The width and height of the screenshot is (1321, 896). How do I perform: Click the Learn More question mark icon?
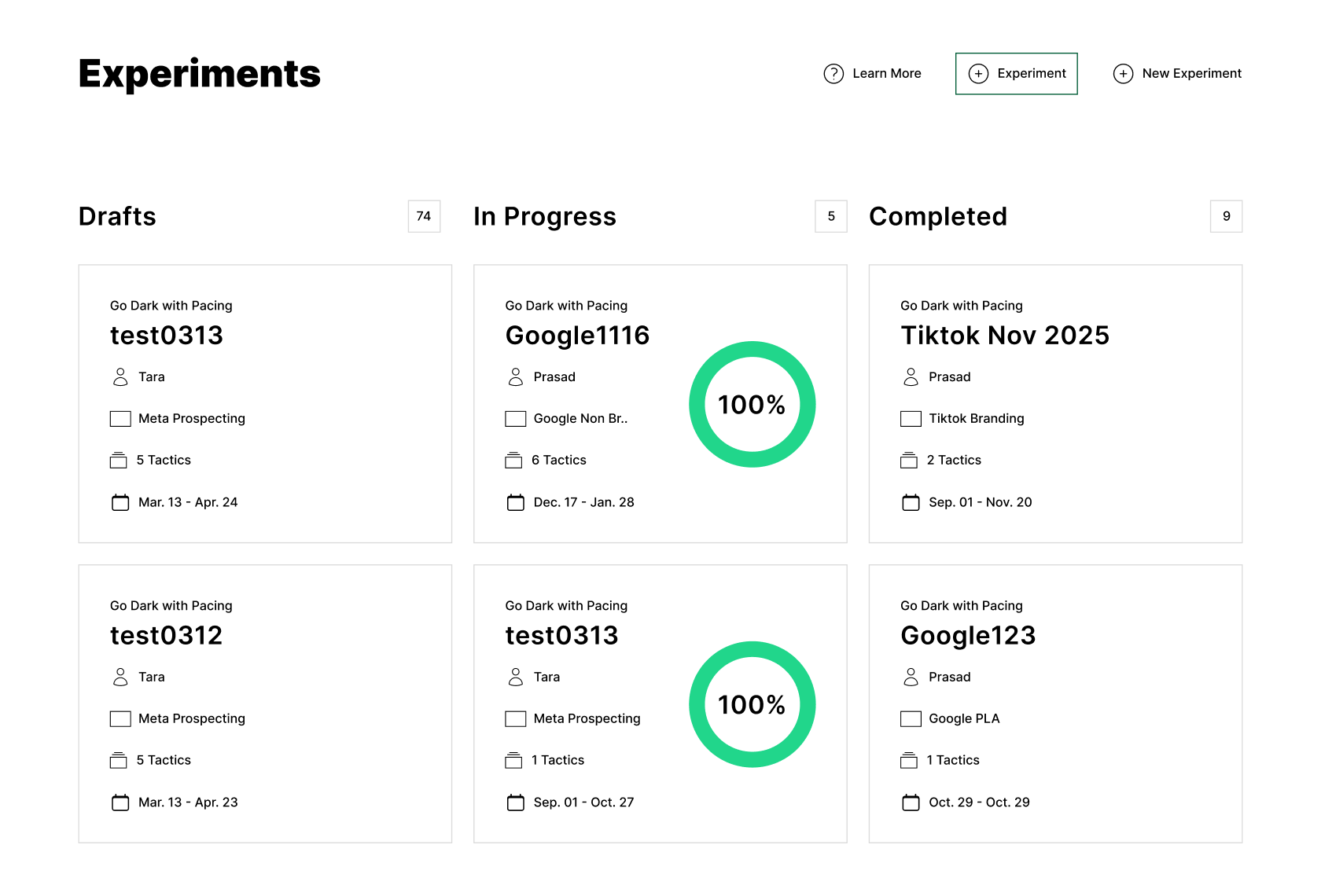tap(833, 73)
